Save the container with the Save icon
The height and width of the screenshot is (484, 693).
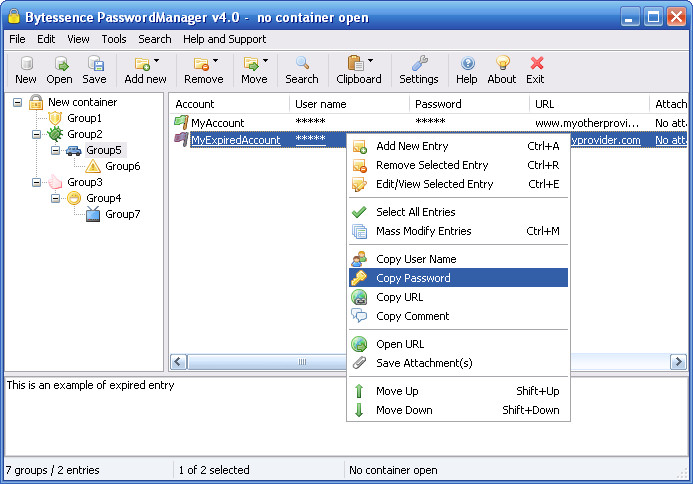tap(95, 64)
